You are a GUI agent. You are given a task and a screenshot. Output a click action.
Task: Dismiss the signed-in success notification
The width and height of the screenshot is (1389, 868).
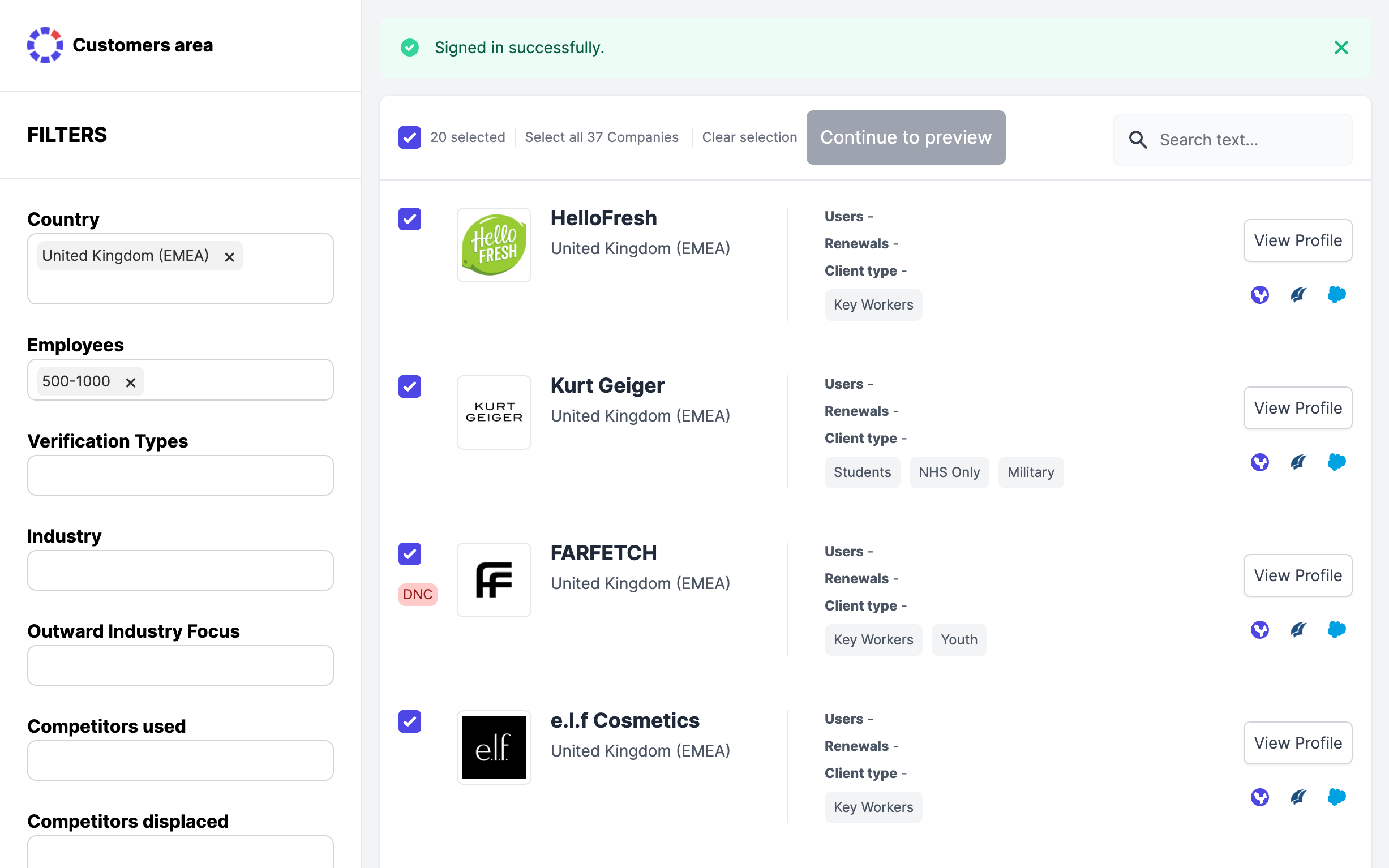coord(1341,48)
